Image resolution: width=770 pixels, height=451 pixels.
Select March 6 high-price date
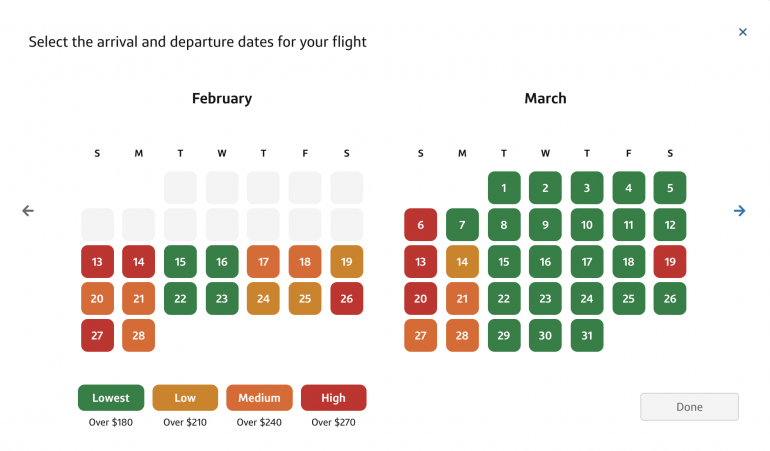[x=421, y=225]
